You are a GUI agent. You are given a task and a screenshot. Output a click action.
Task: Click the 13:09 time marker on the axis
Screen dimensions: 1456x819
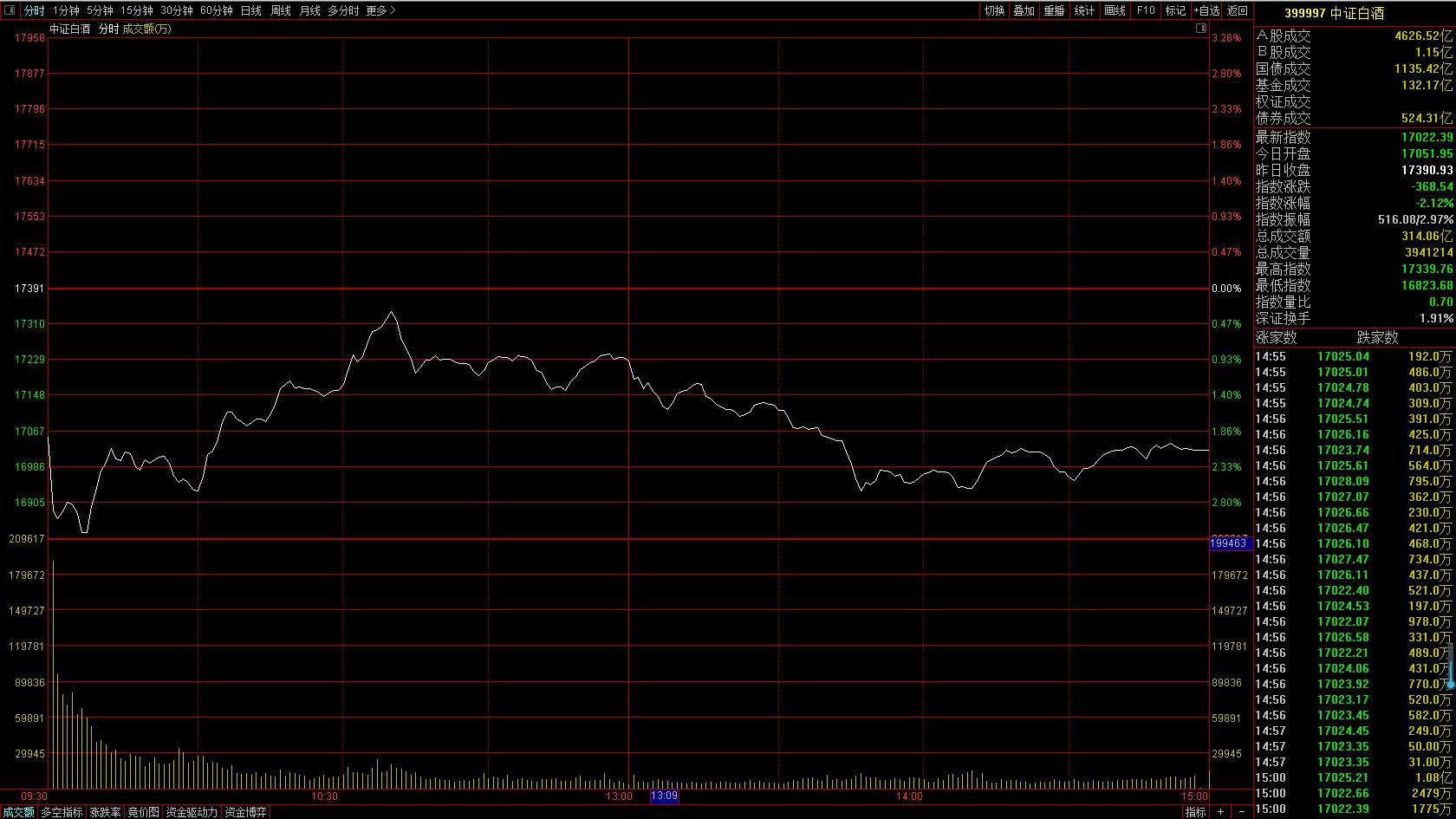click(x=665, y=796)
